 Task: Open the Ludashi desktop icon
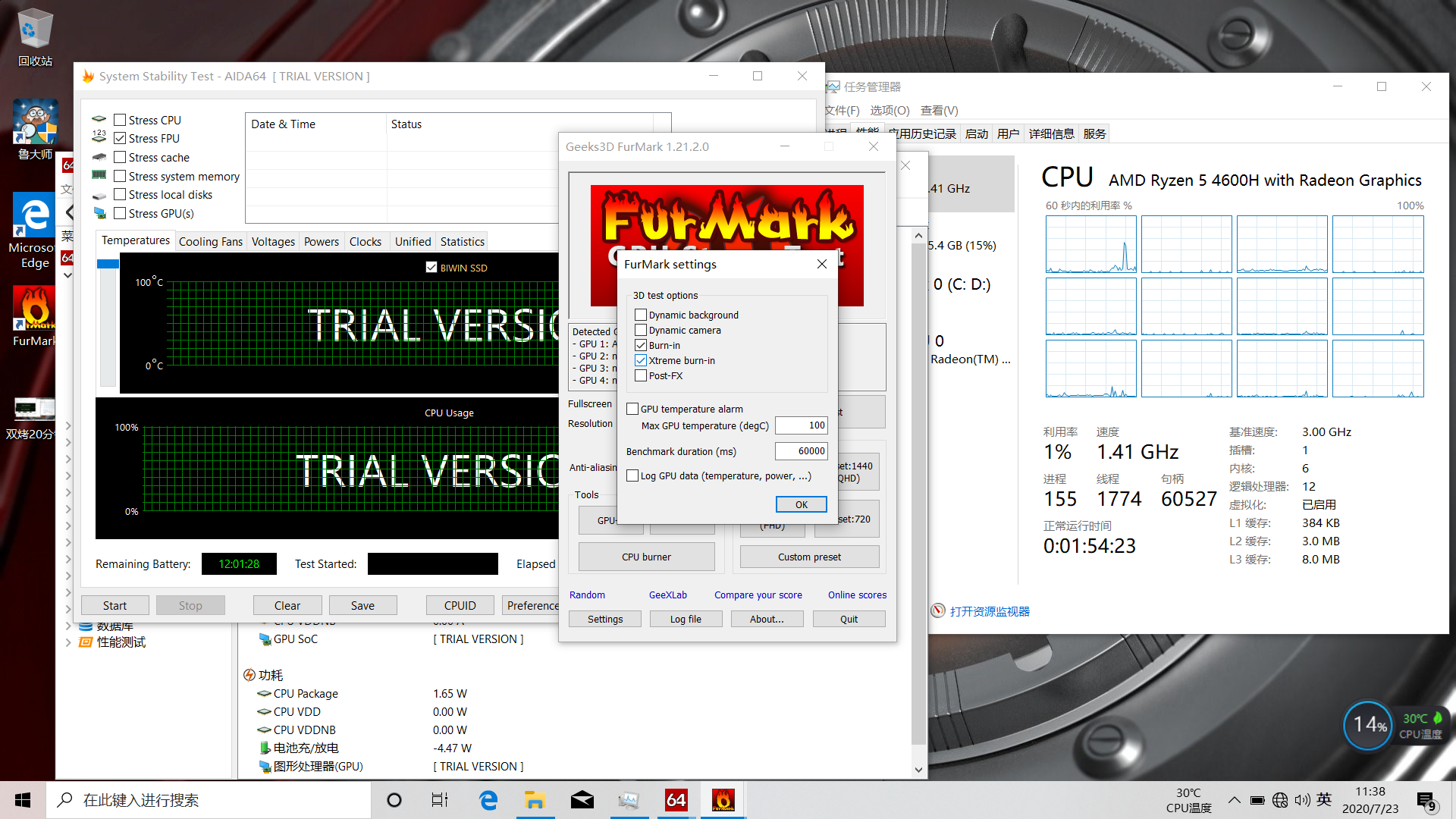[x=34, y=129]
